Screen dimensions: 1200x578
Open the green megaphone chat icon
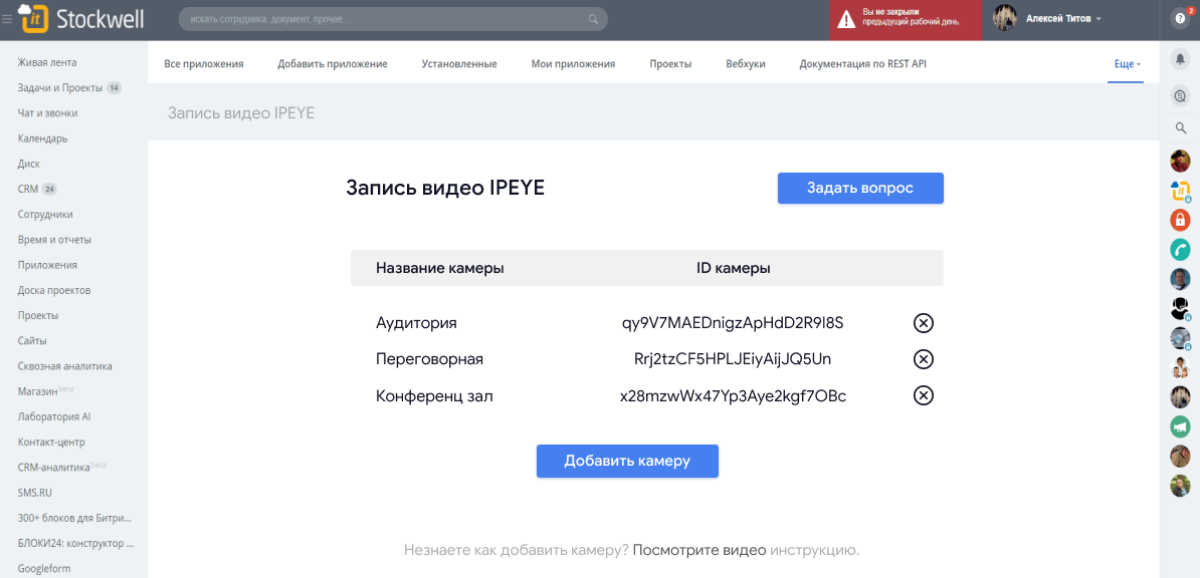click(x=1180, y=426)
